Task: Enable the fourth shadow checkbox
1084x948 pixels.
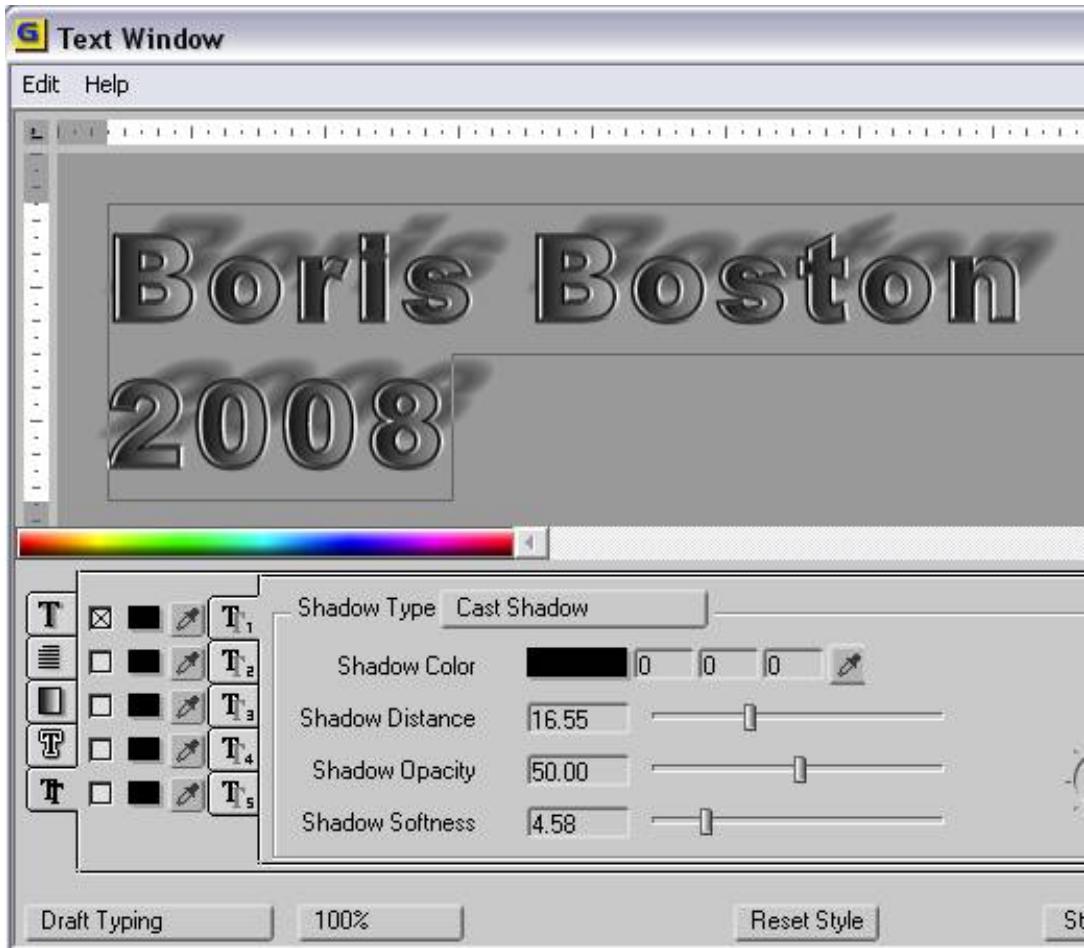Action: point(101,749)
